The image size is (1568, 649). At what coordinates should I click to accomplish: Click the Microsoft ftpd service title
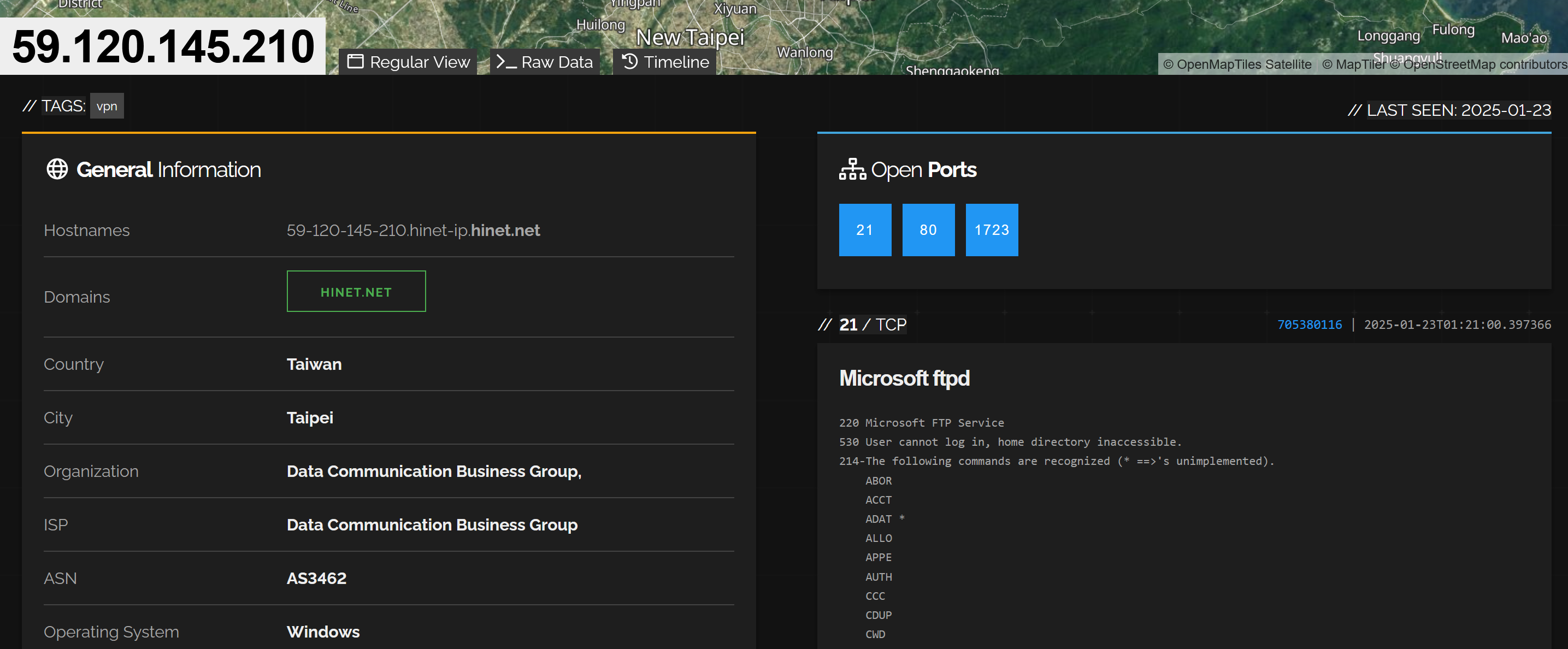pyautogui.click(x=905, y=378)
